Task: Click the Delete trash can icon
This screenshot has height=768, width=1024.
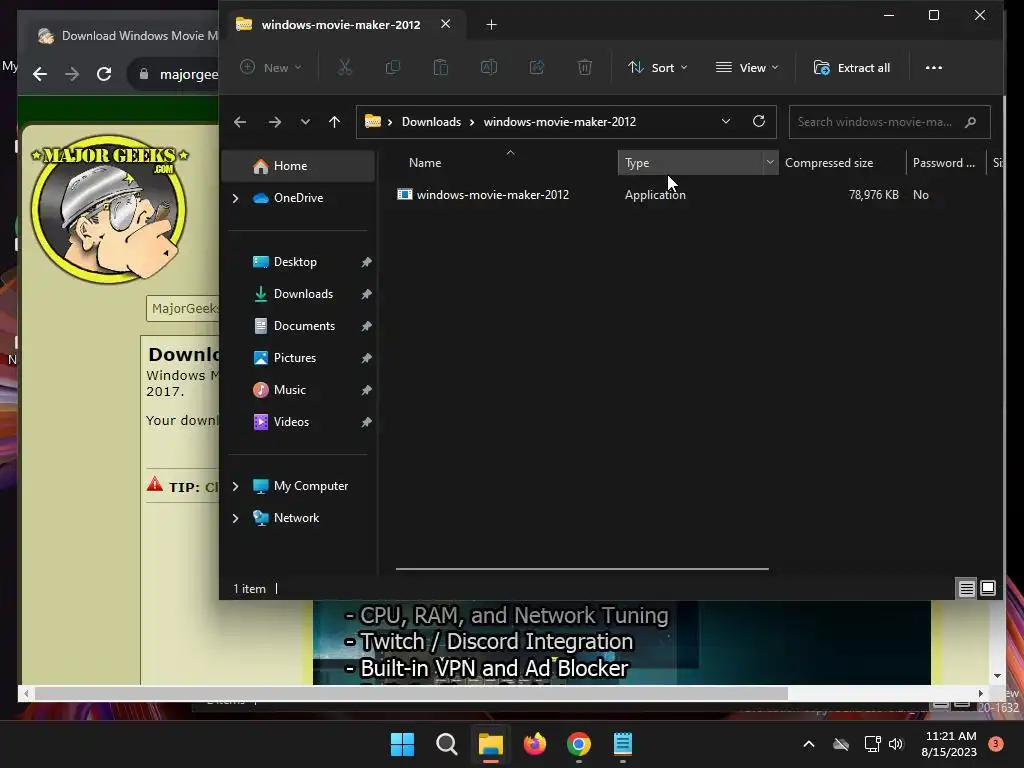Action: pos(584,67)
